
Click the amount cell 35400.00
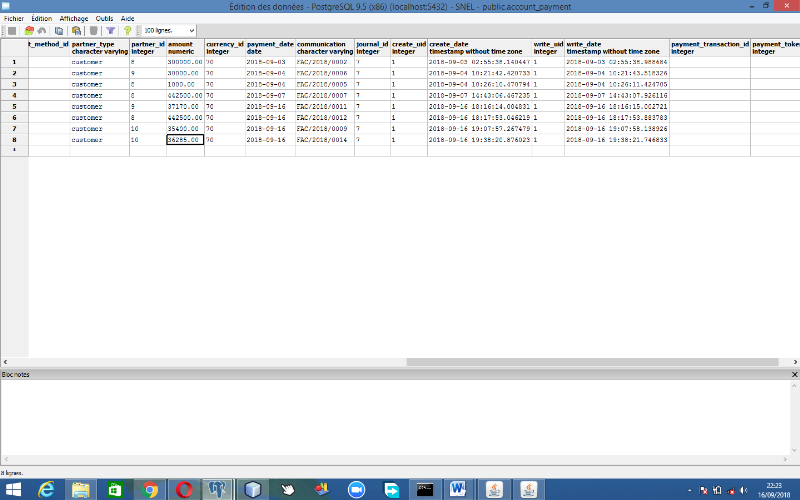185,129
